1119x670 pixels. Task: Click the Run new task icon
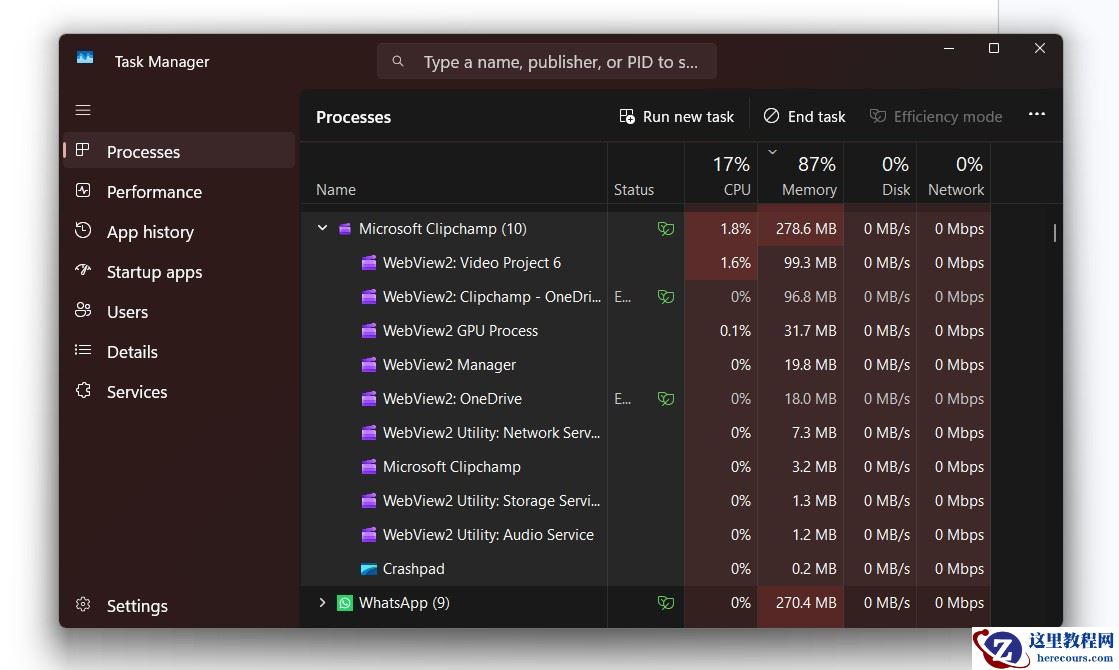[x=627, y=117]
